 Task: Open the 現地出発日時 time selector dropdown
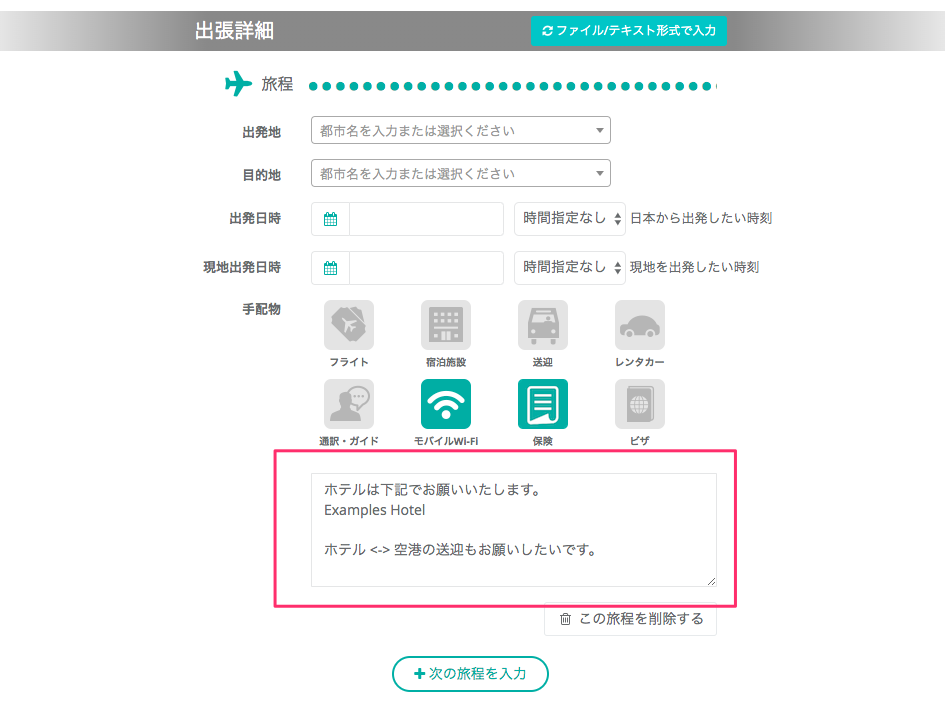pos(569,267)
